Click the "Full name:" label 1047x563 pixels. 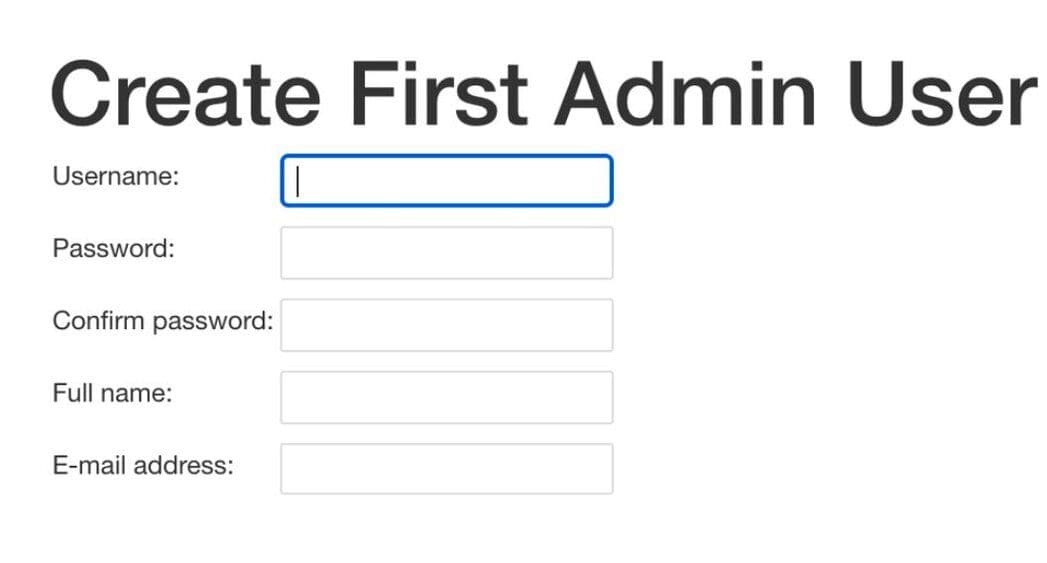112,393
